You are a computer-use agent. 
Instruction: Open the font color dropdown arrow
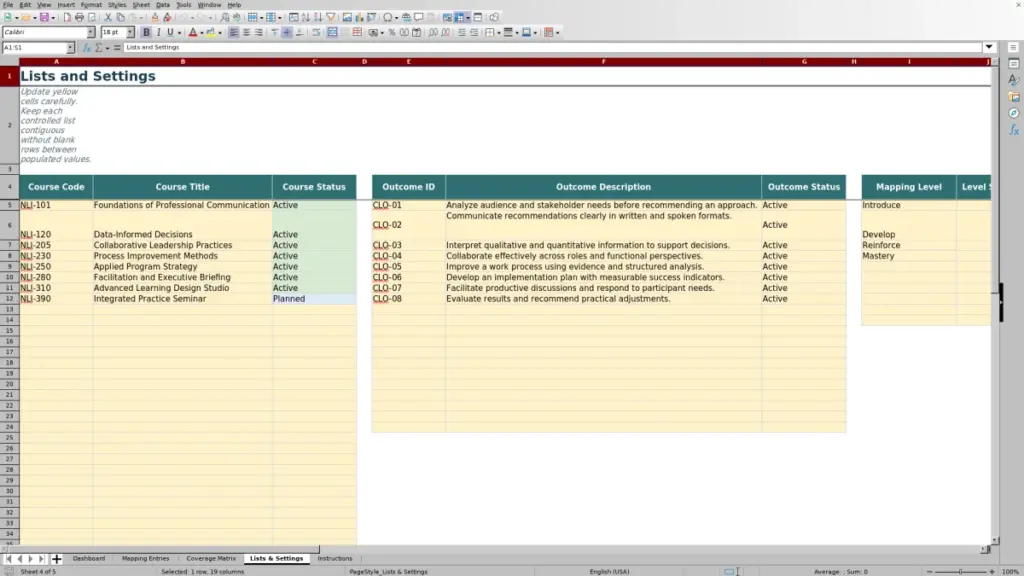click(x=202, y=33)
